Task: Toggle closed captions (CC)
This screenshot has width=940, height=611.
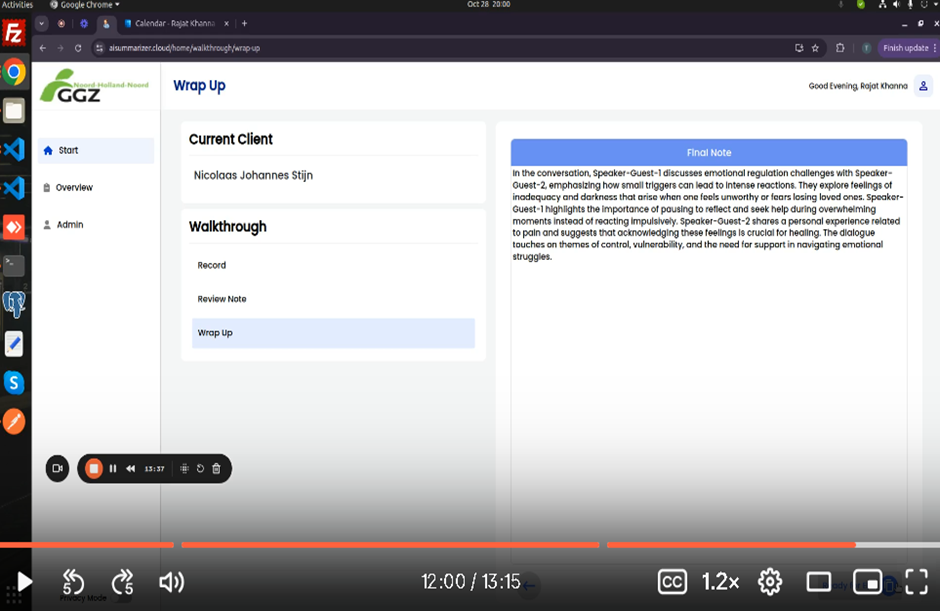Action: pos(671,582)
